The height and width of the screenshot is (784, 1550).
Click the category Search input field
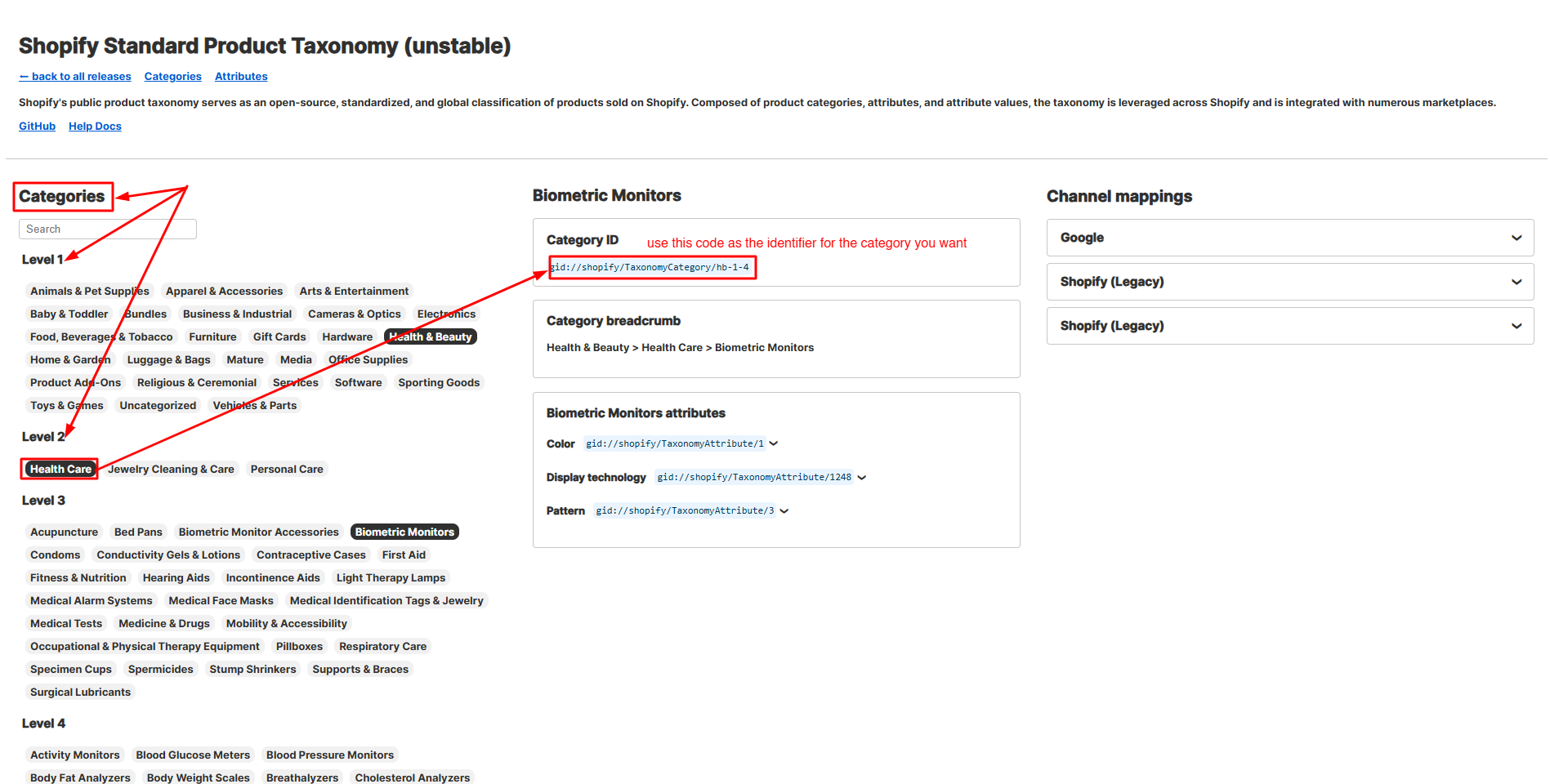(108, 229)
